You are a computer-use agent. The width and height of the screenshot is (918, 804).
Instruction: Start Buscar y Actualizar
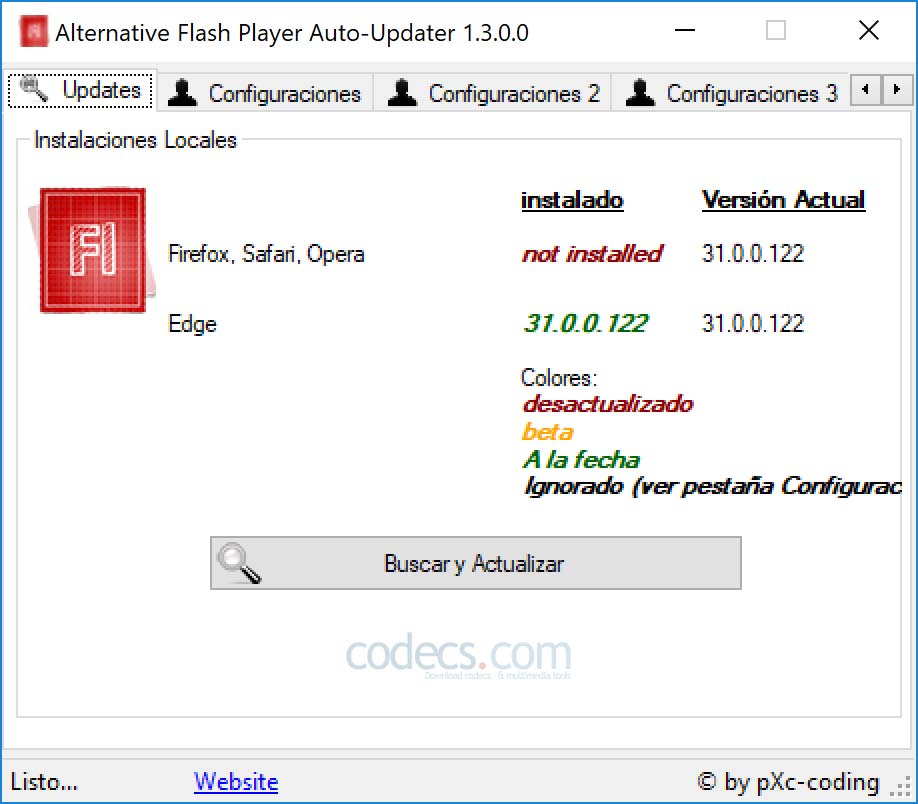475,563
